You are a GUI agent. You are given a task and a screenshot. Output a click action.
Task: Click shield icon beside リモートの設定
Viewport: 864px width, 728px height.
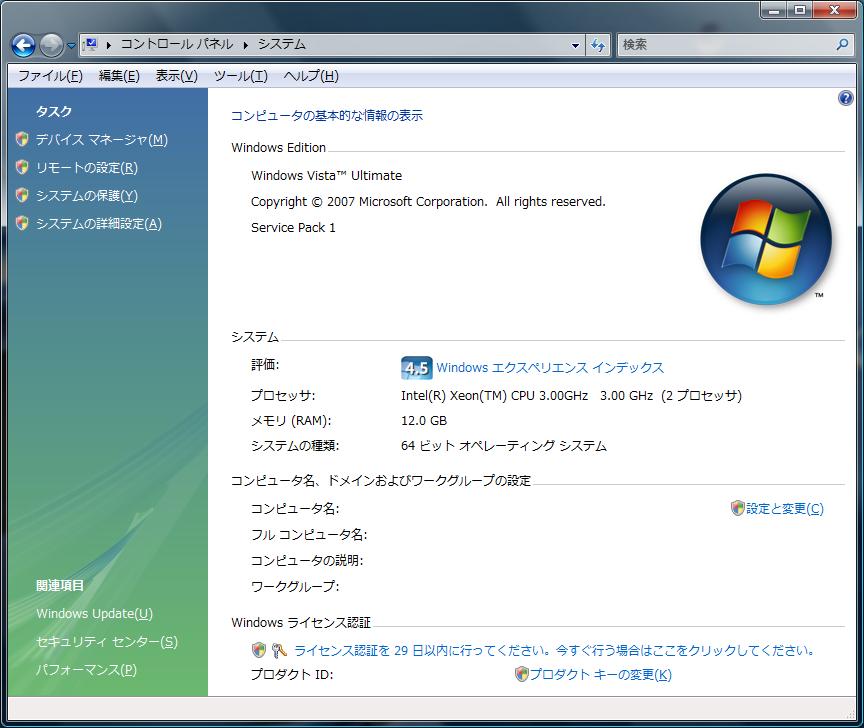tap(22, 168)
